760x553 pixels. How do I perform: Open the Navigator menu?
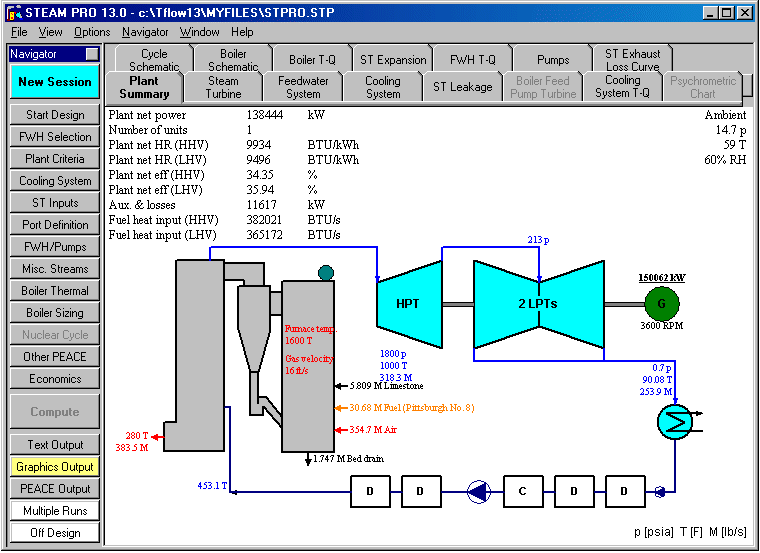pyautogui.click(x=145, y=32)
